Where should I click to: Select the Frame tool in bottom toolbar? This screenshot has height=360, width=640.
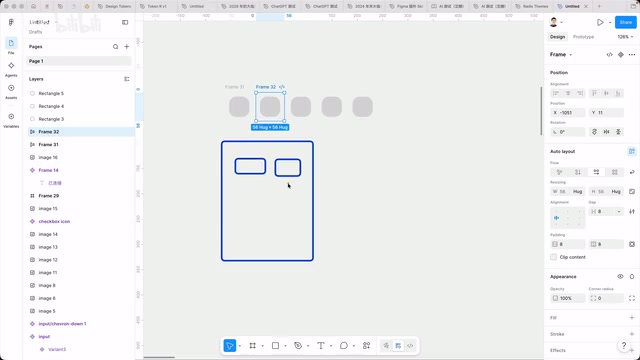[253, 346]
